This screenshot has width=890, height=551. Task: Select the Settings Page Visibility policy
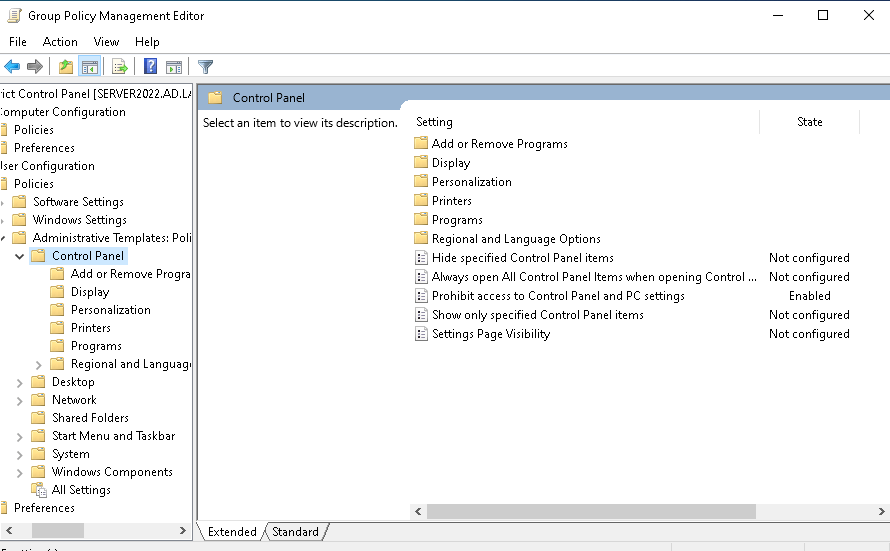(490, 334)
